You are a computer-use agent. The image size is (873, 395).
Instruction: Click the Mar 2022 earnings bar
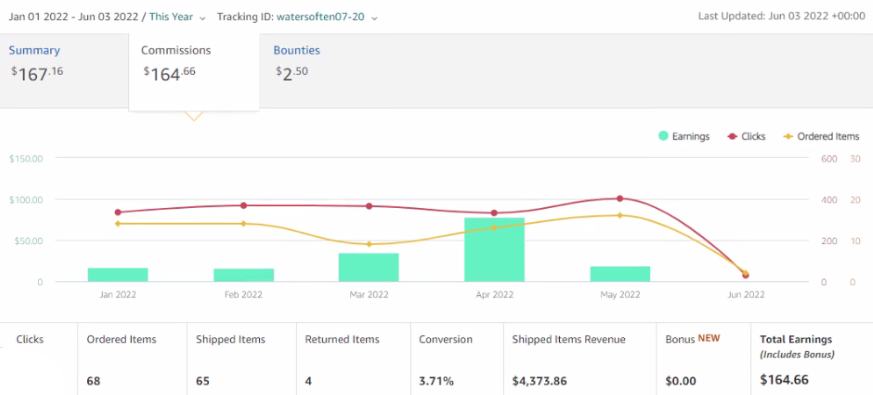(369, 267)
